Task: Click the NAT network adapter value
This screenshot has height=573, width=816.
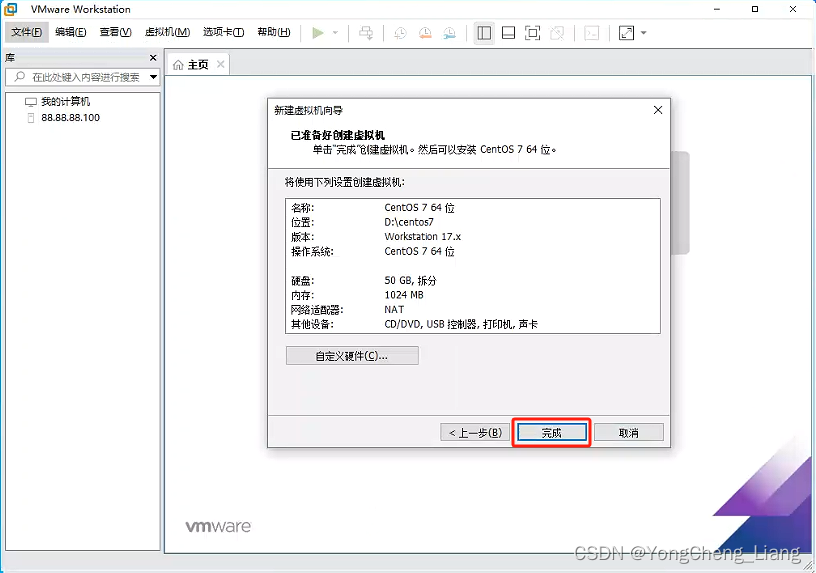Action: pyautogui.click(x=394, y=310)
